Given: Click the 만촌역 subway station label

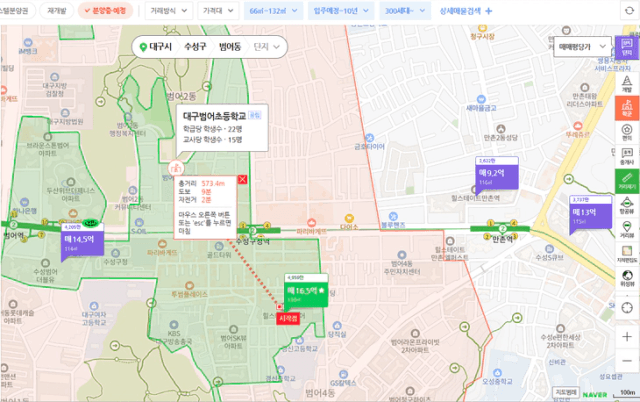Looking at the screenshot, I should point(502,239).
